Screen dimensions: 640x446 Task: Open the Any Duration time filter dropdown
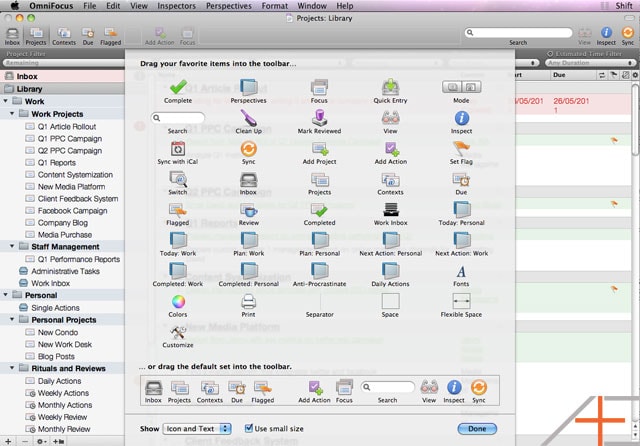pos(590,63)
